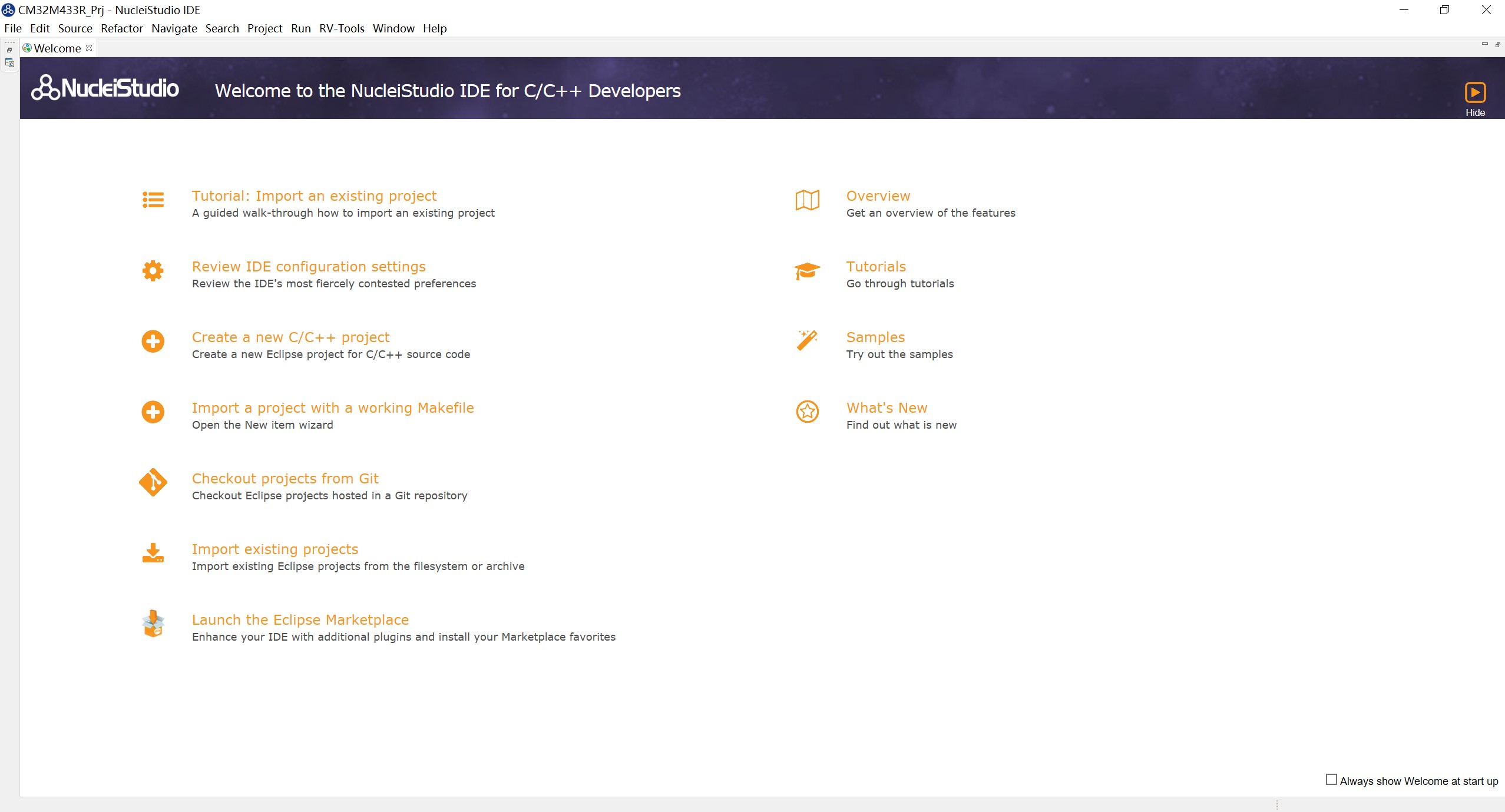Open the Samples link
The image size is (1505, 812).
point(875,337)
